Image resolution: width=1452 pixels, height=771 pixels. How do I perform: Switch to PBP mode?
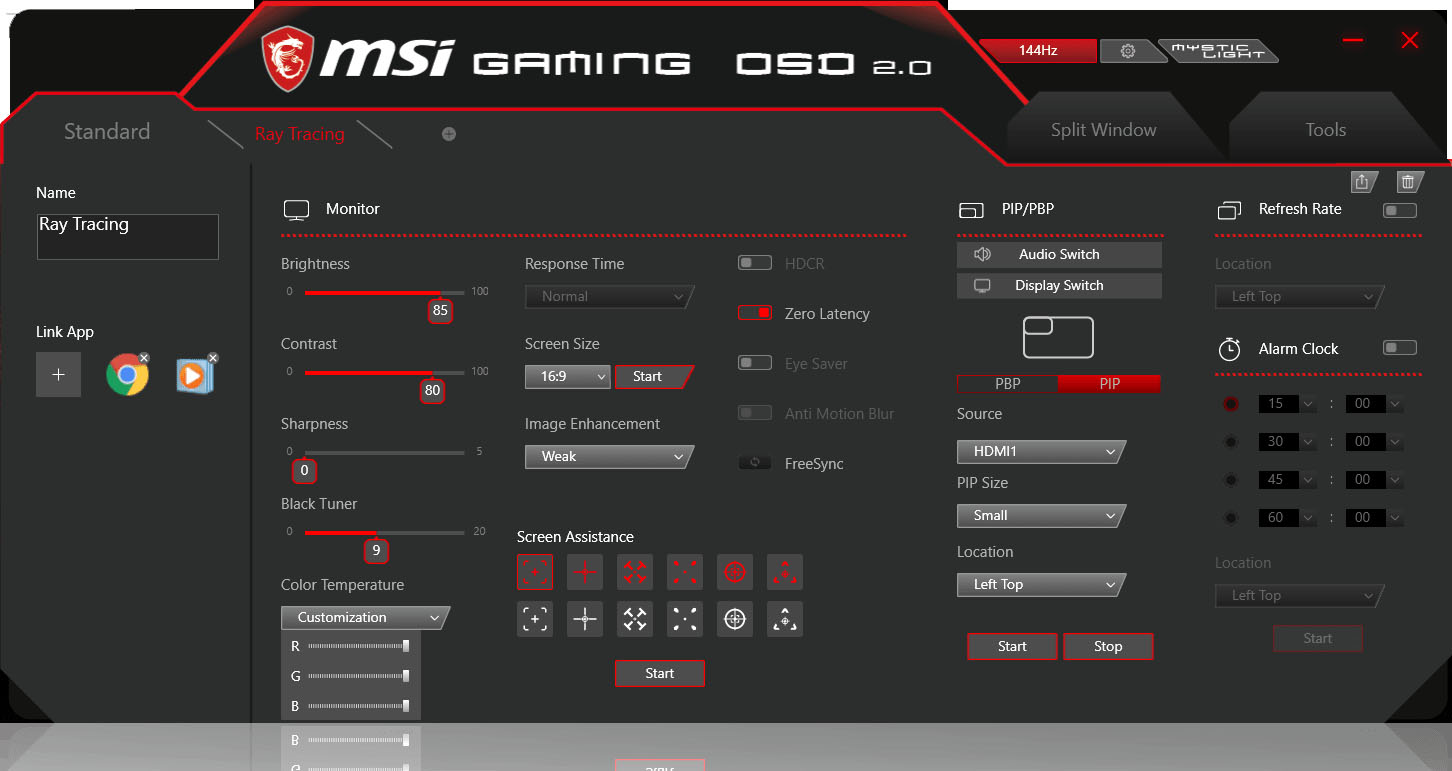(x=1008, y=384)
